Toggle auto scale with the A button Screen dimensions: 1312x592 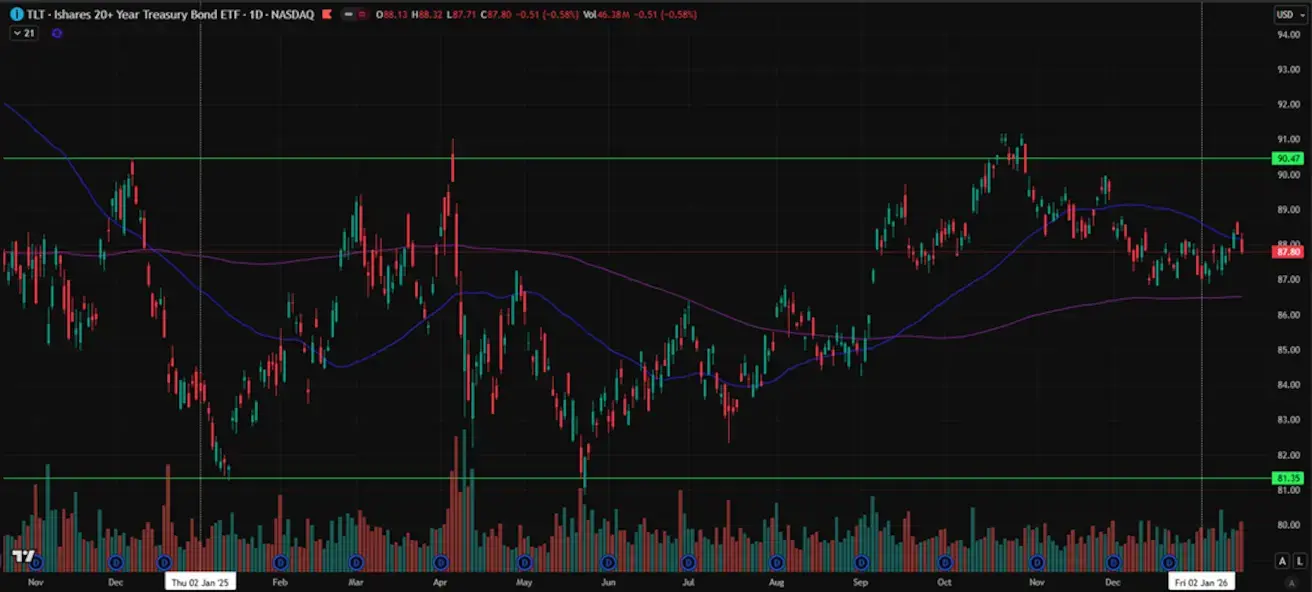pyautogui.click(x=1284, y=561)
